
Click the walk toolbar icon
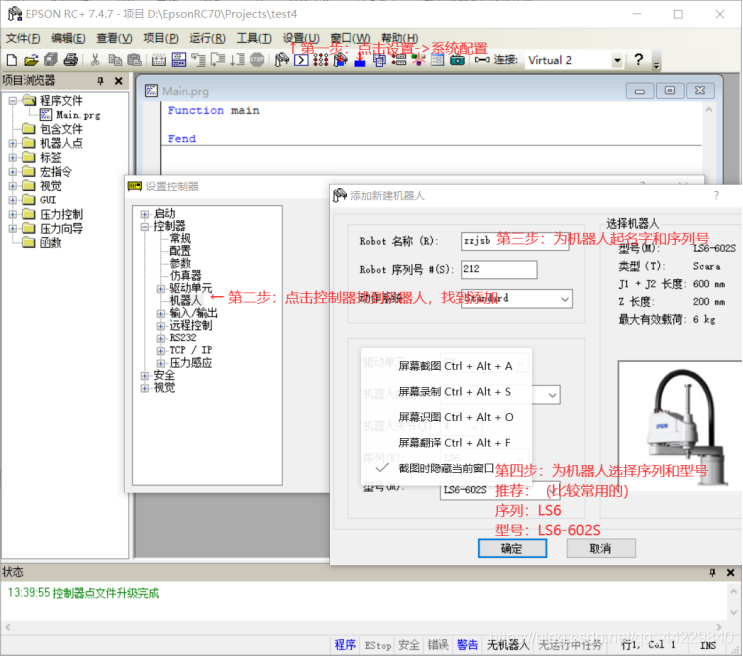[x=237, y=60]
